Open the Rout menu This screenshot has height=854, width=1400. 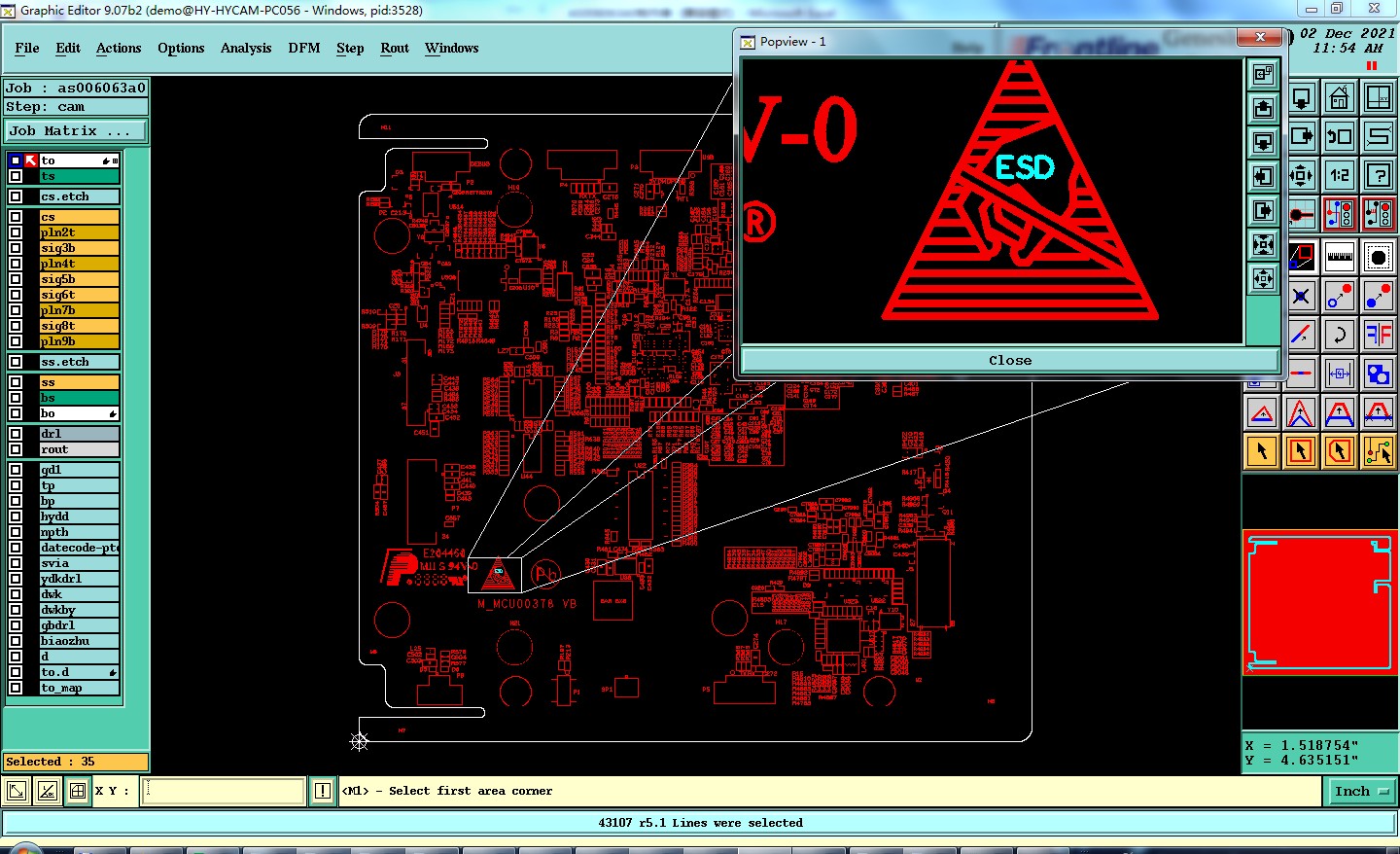[395, 48]
